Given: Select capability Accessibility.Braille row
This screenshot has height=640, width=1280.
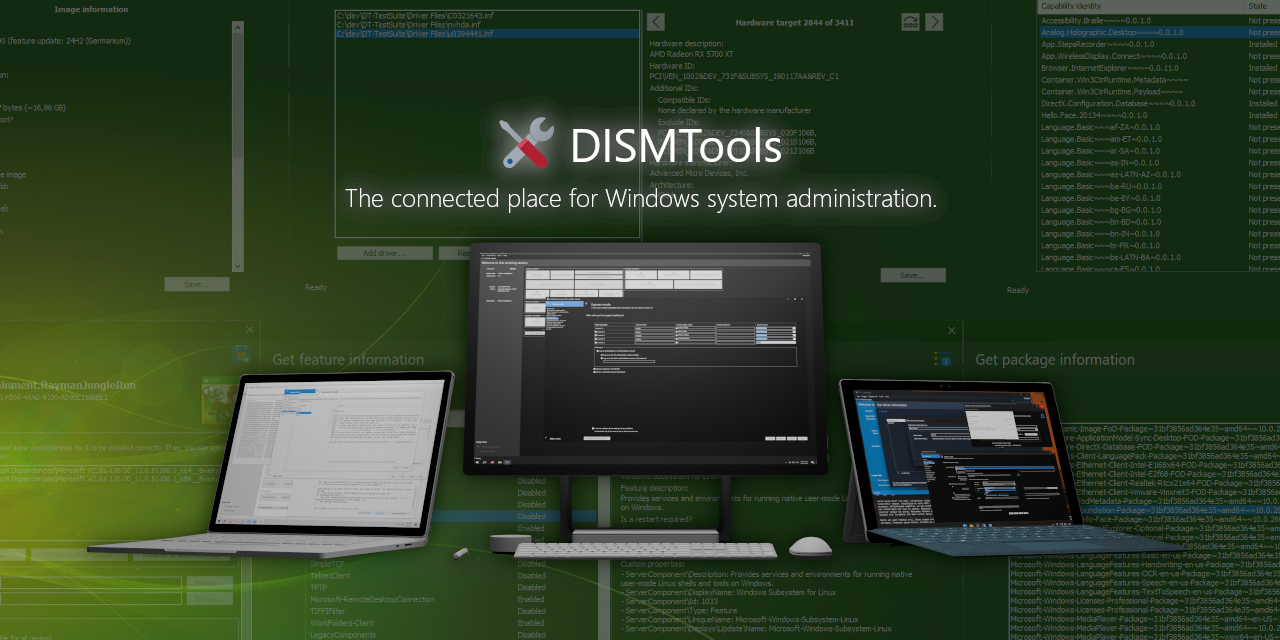Looking at the screenshot, I should tap(1158, 20).
